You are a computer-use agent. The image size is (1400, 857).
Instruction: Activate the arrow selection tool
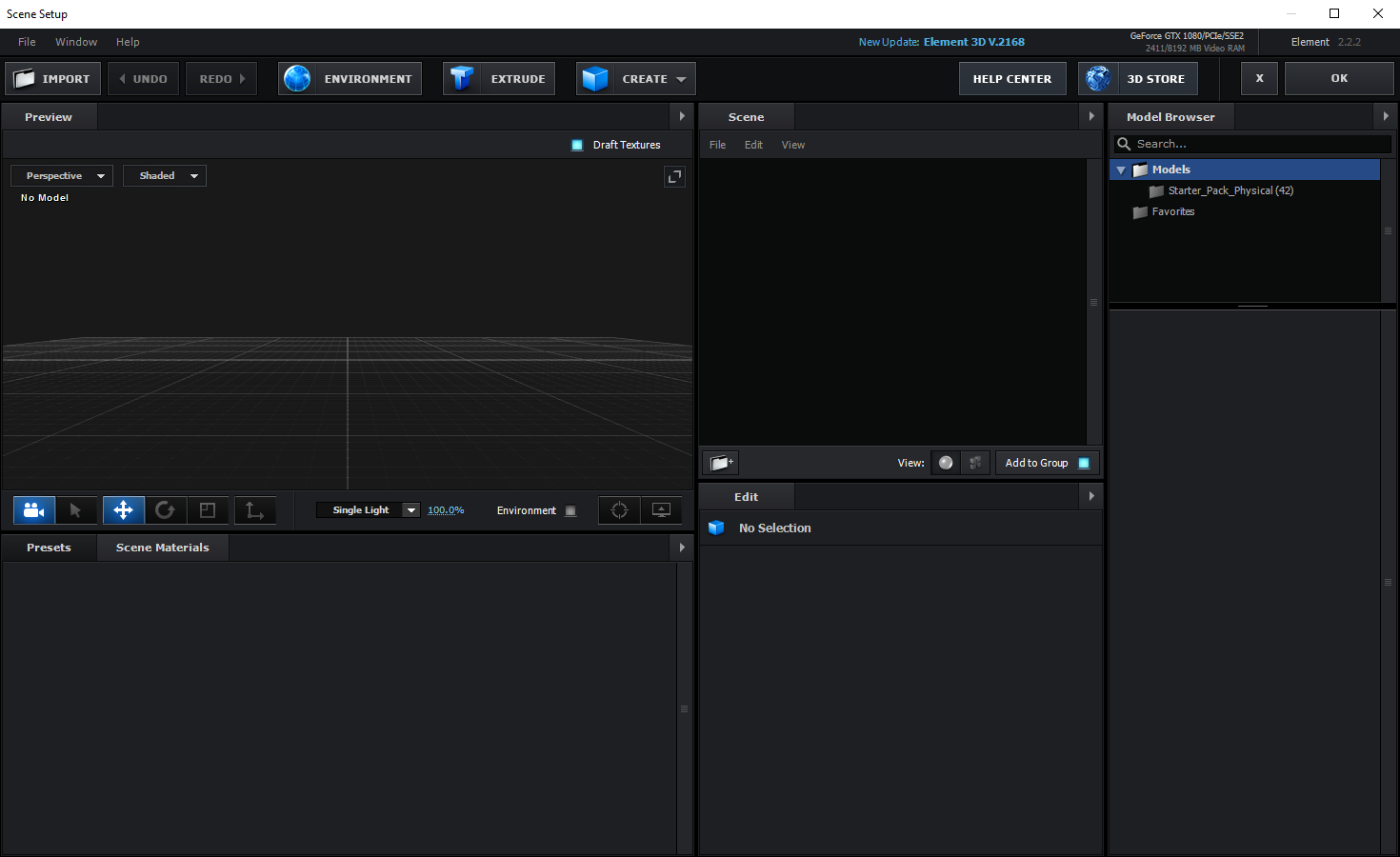coord(76,510)
